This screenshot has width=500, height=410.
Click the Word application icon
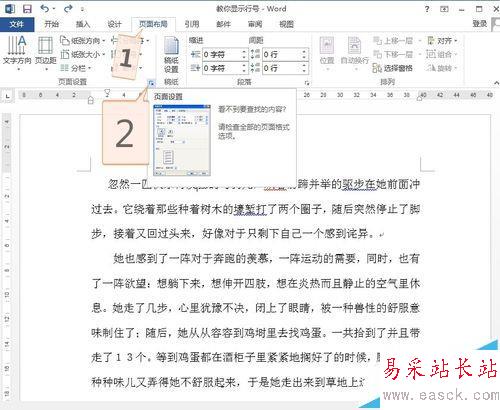(x=9, y=9)
